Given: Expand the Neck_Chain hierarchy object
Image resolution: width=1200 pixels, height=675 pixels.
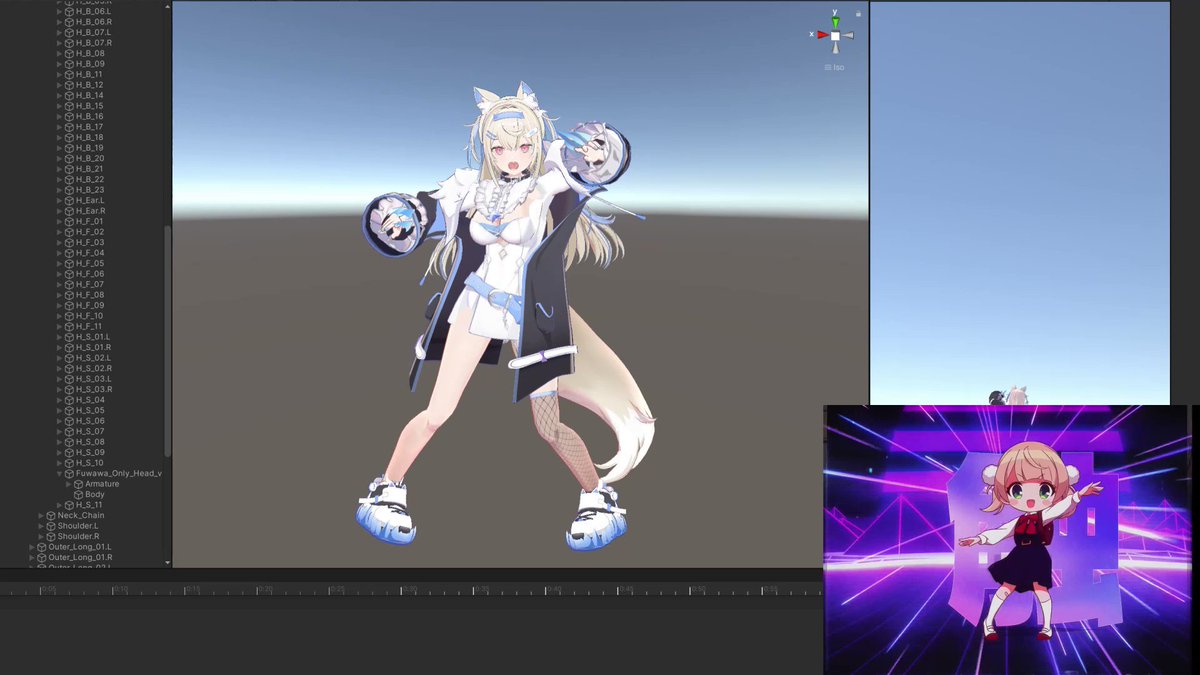Looking at the screenshot, I should pos(41,515).
